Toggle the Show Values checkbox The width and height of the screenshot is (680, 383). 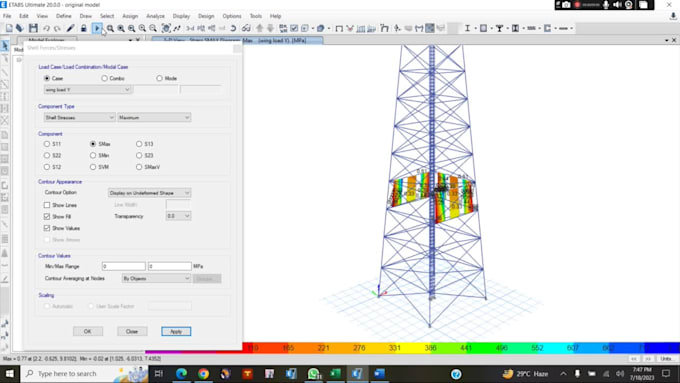47,228
